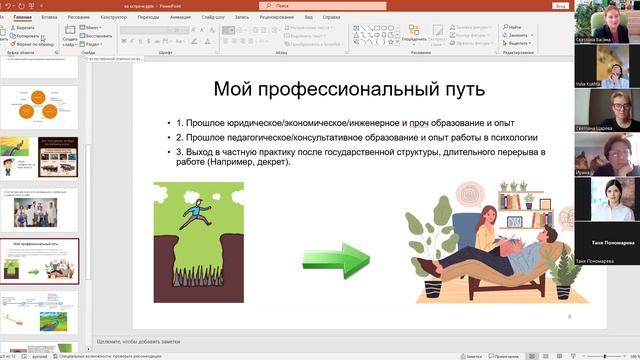
Task: Toggle strikethrough formatting
Action: coord(157,41)
